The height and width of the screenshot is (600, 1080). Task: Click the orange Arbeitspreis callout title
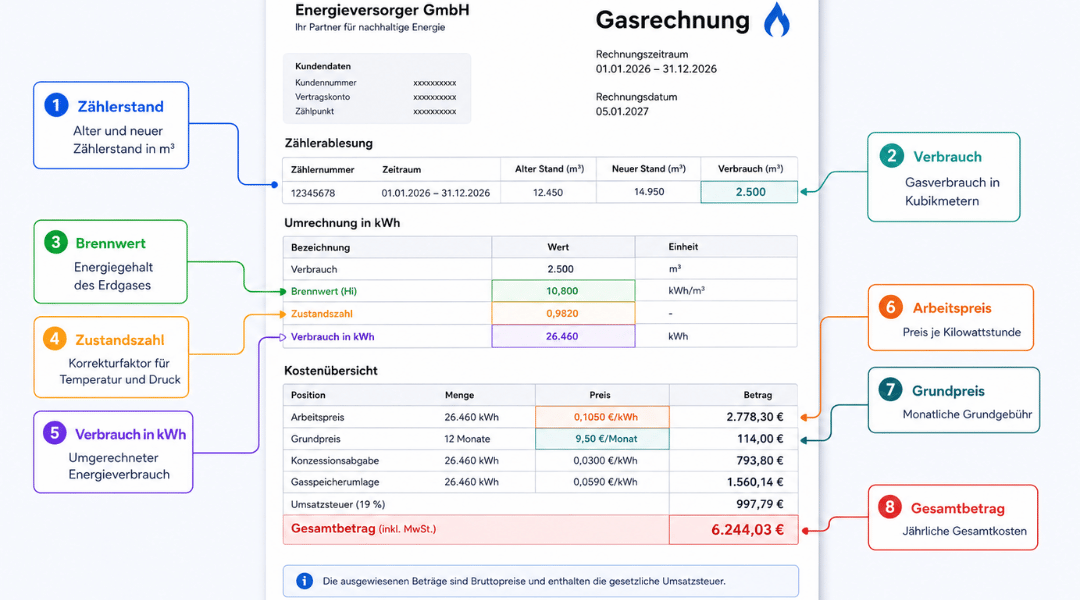click(952, 308)
